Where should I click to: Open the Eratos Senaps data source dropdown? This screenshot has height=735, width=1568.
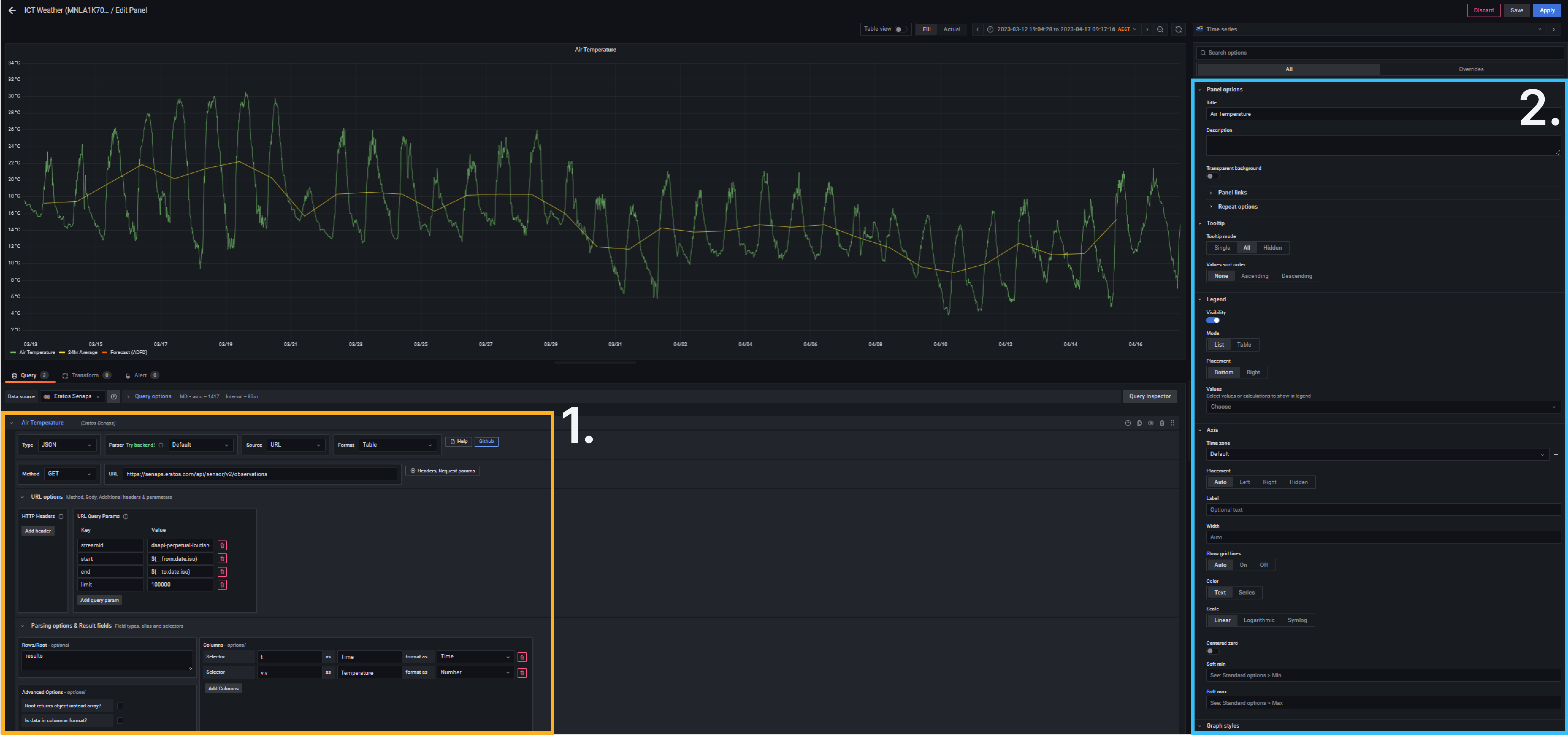72,396
